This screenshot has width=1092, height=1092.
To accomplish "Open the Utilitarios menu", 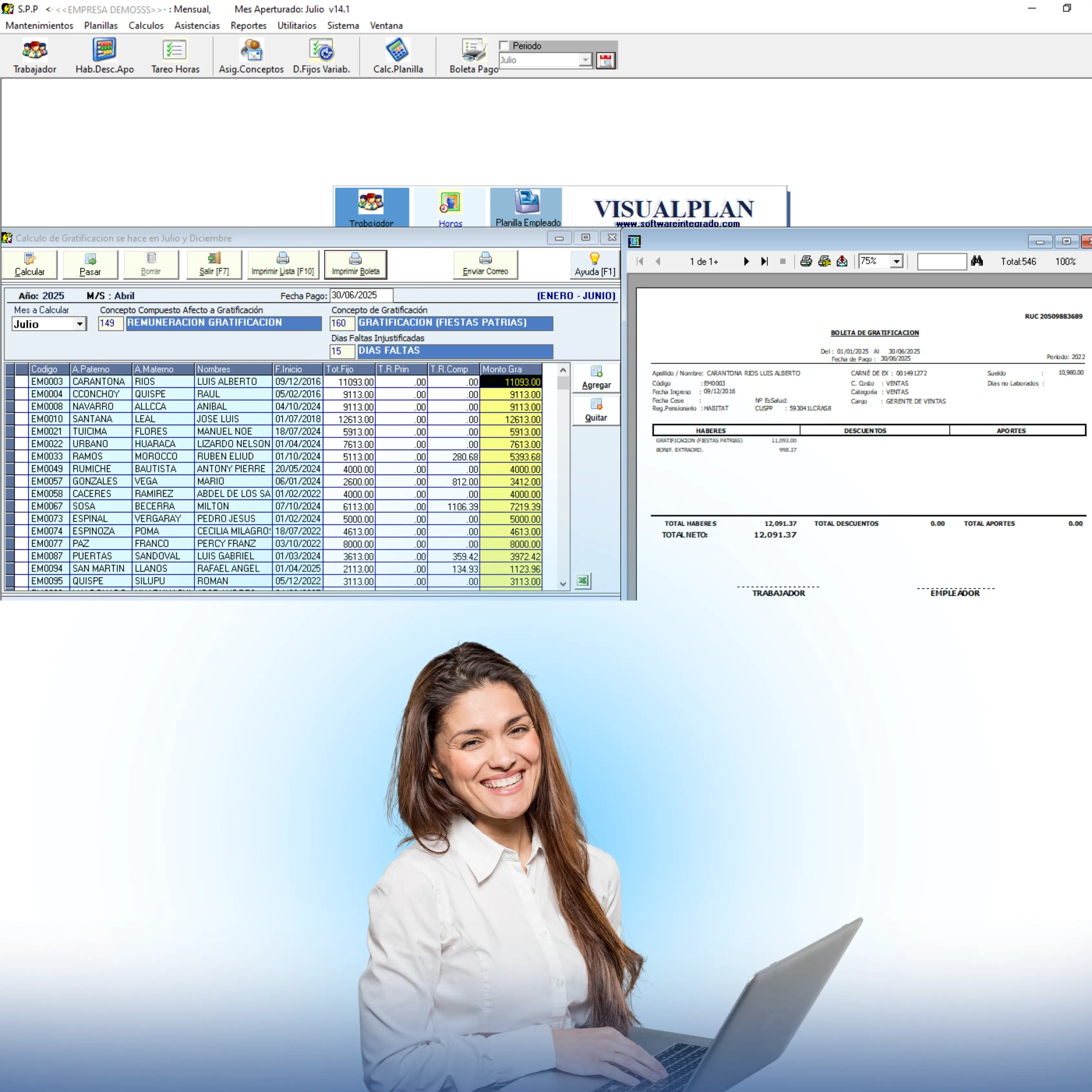I will (x=297, y=26).
